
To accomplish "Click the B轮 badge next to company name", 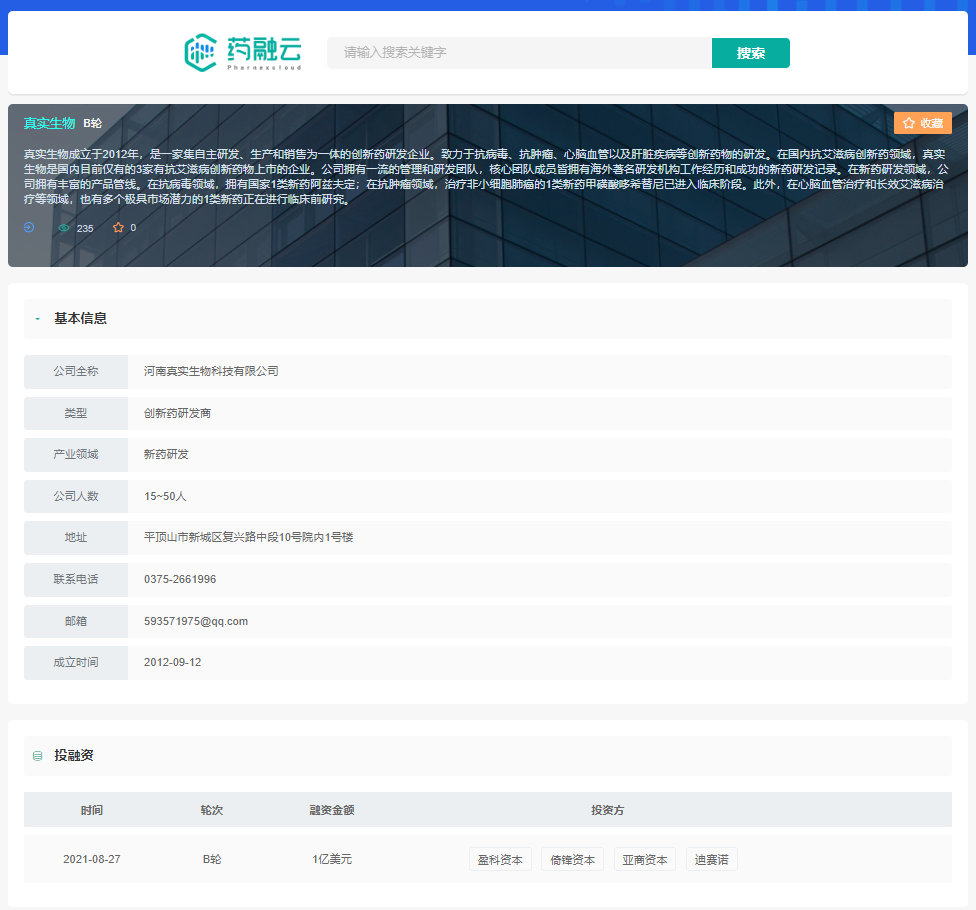I will [92, 123].
